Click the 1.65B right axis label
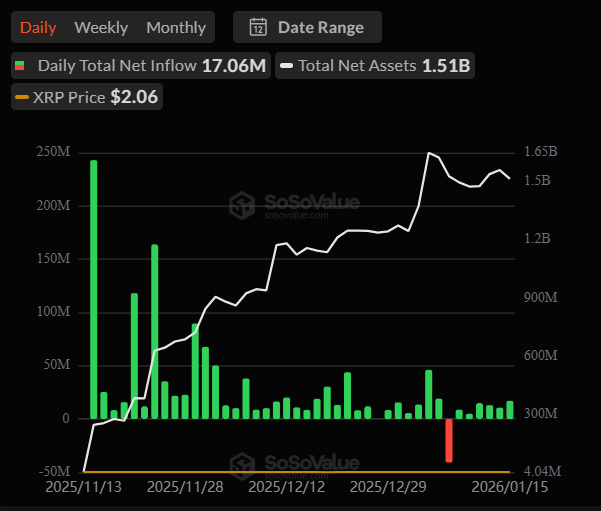 click(x=541, y=151)
